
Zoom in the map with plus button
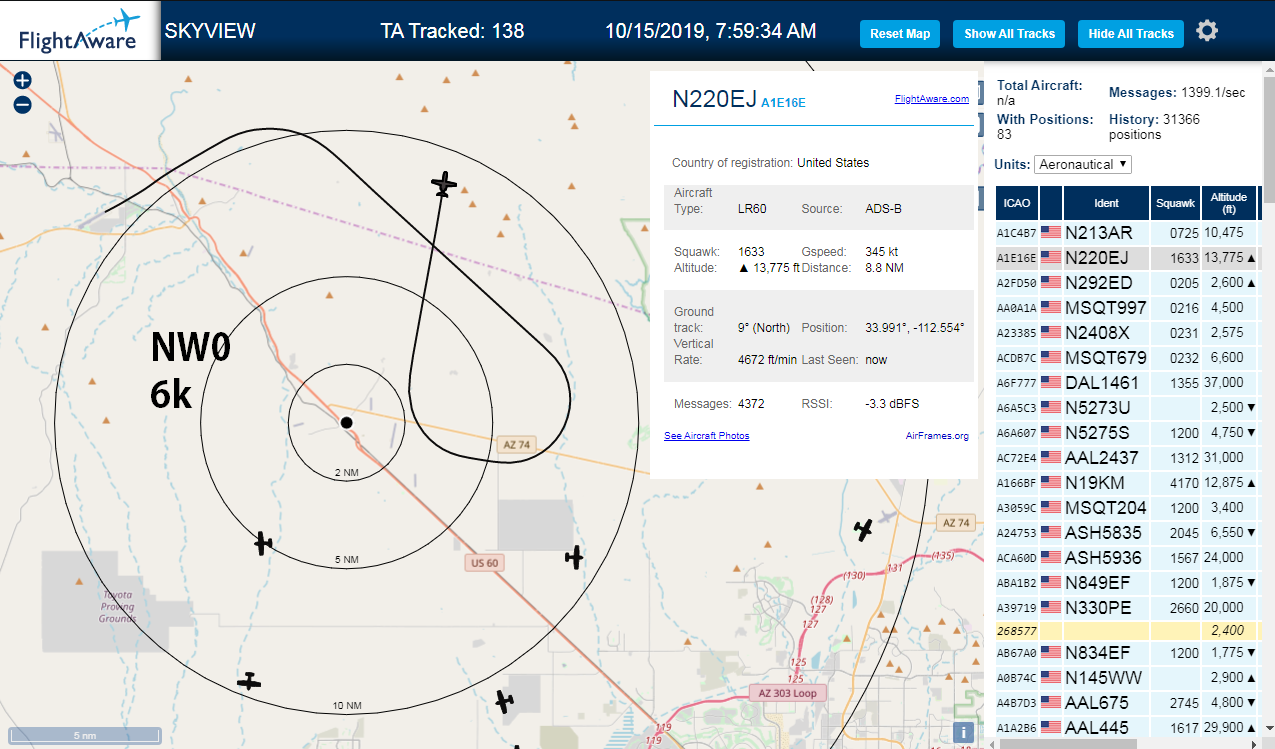click(x=22, y=81)
